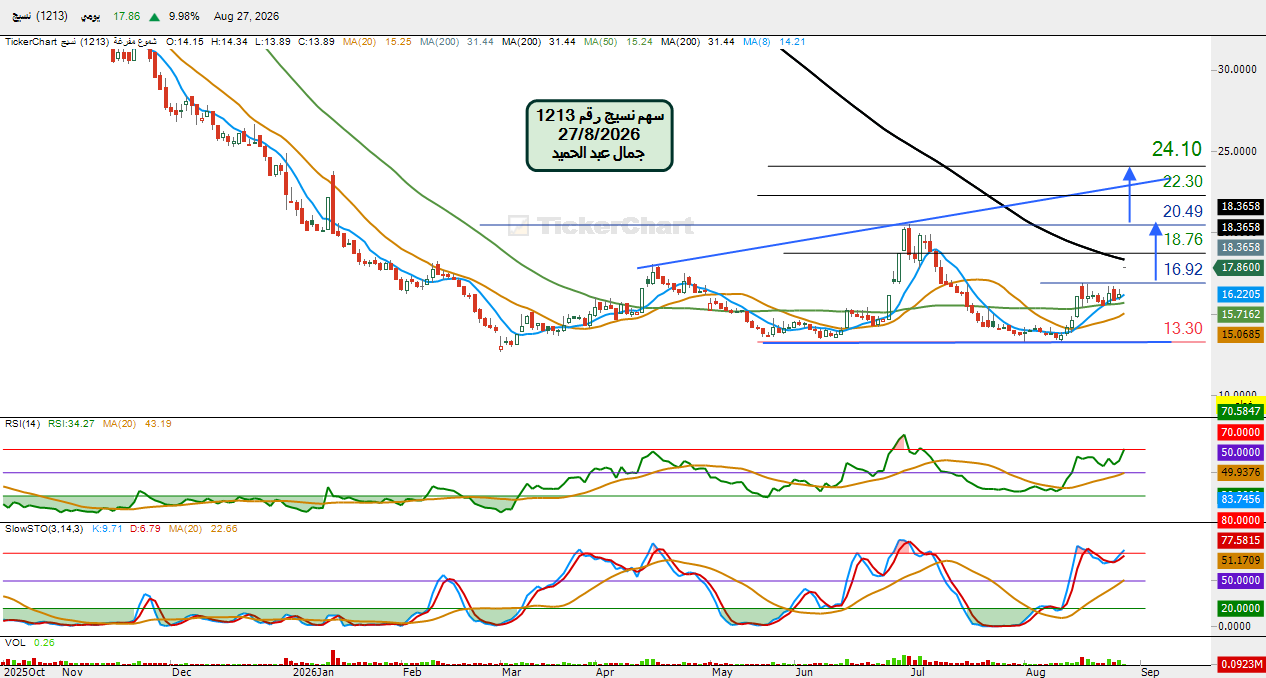Click the red 0.0923M volume tag
This screenshot has width=1266, height=678.
pyautogui.click(x=1241, y=664)
